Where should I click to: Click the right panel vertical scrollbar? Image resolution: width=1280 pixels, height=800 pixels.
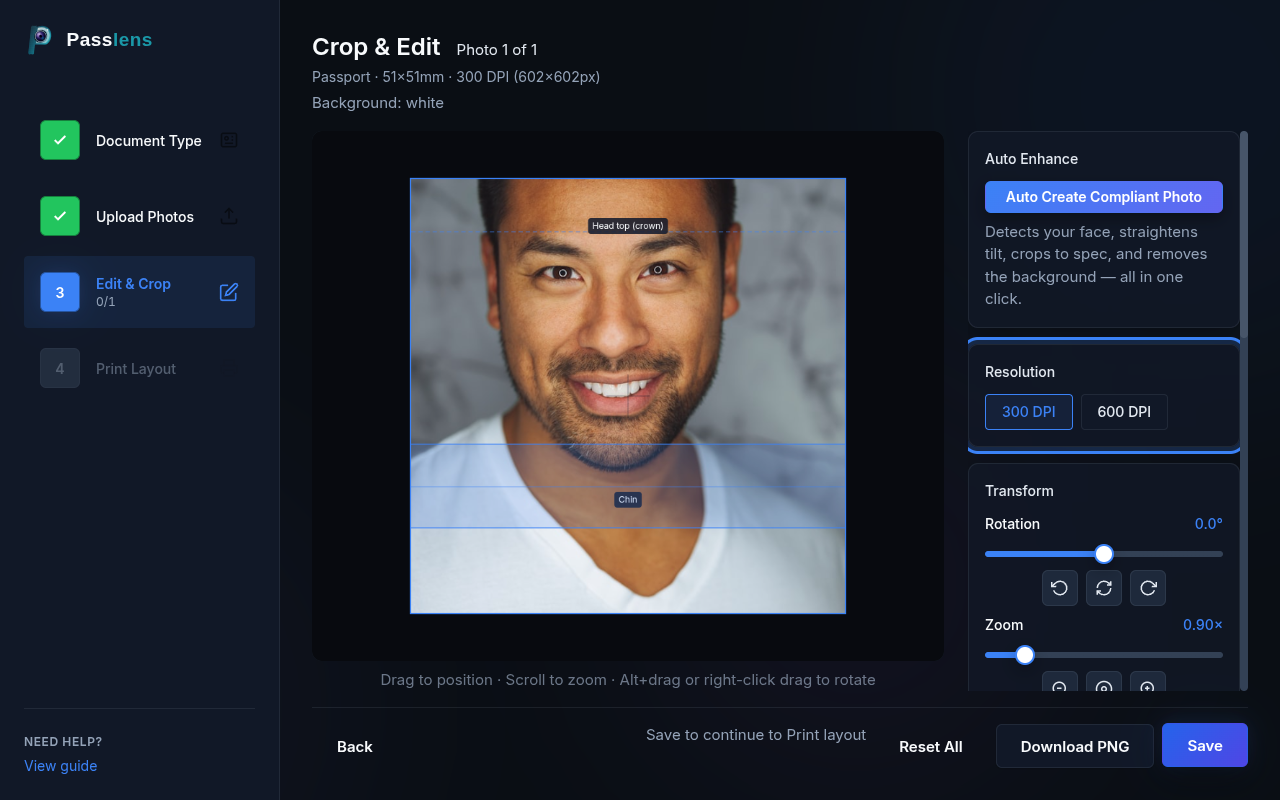pos(1244,410)
